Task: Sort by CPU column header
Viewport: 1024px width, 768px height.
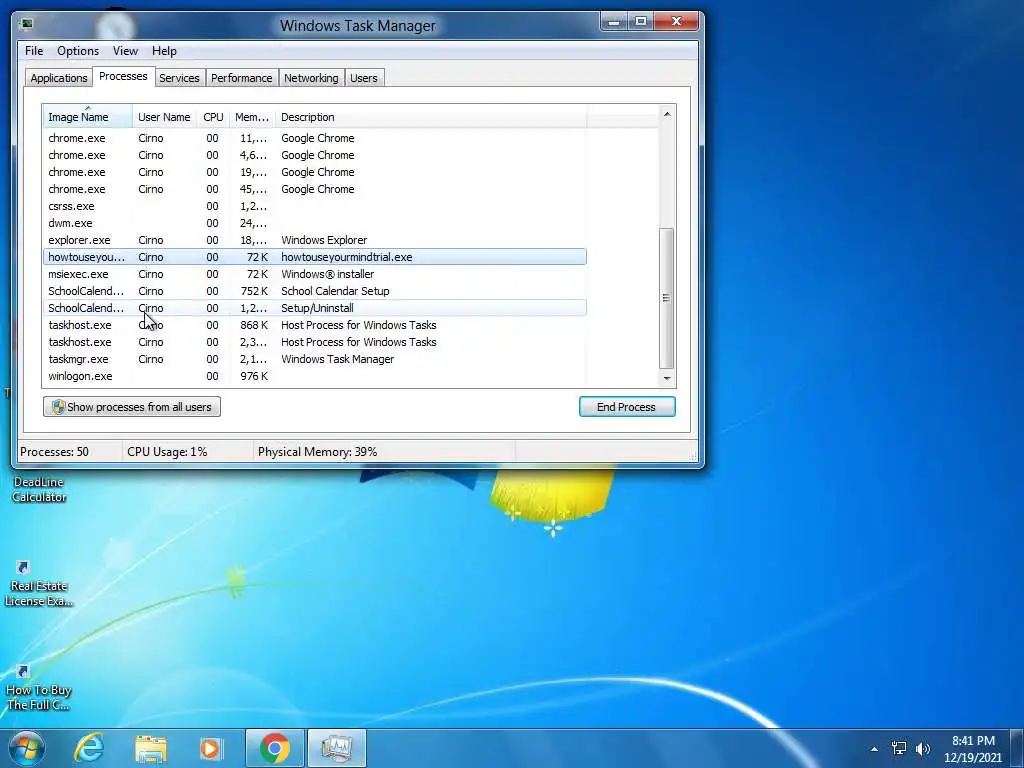Action: click(x=213, y=117)
